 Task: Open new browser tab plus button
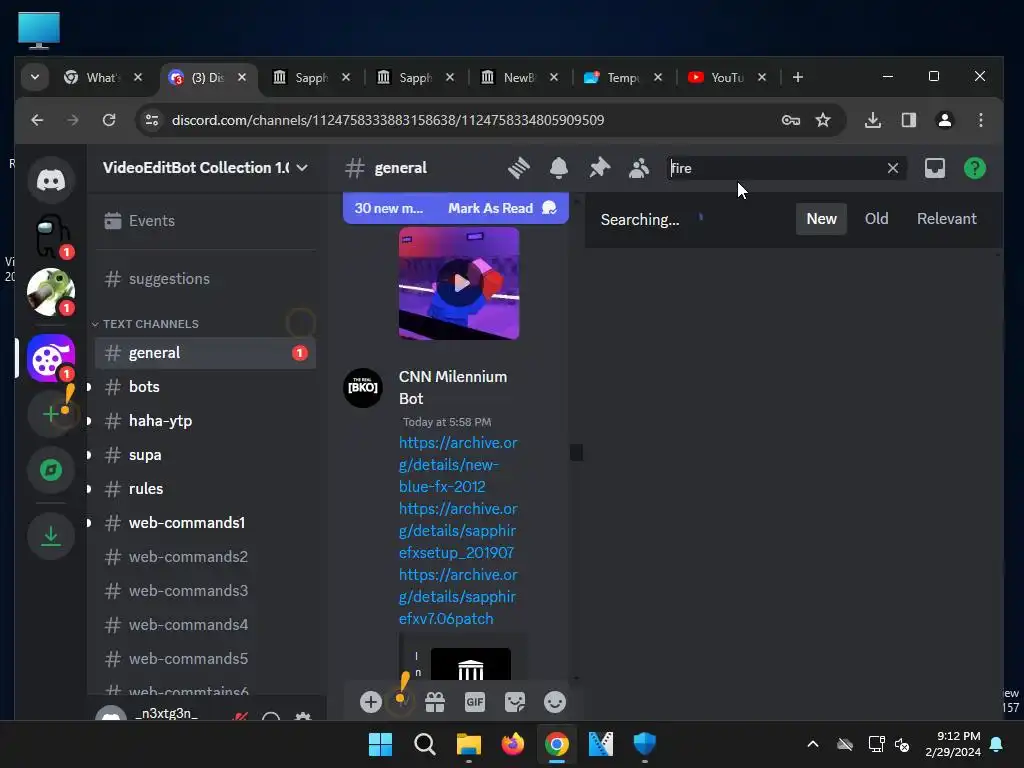tap(797, 77)
